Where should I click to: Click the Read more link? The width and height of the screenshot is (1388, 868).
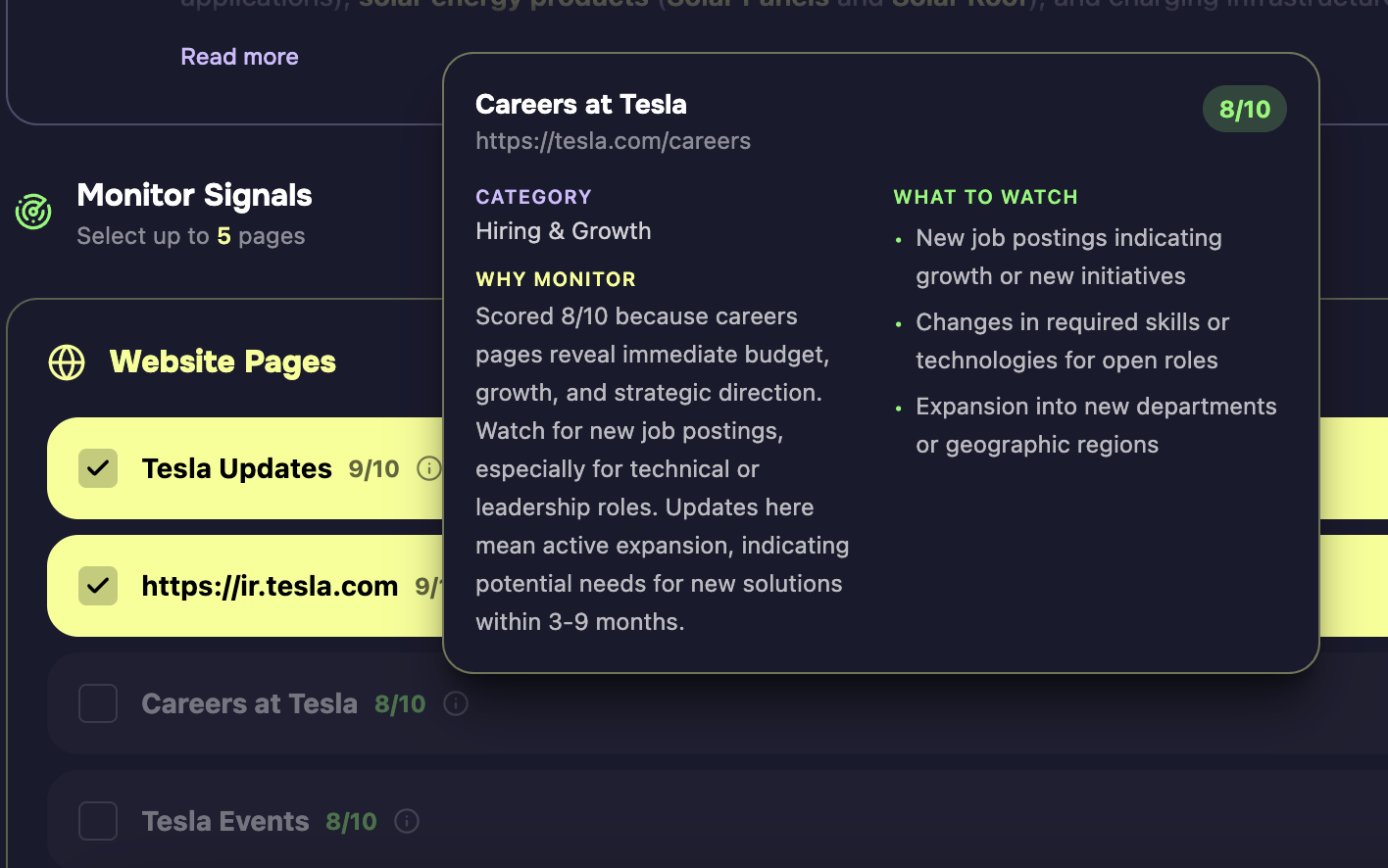point(239,57)
